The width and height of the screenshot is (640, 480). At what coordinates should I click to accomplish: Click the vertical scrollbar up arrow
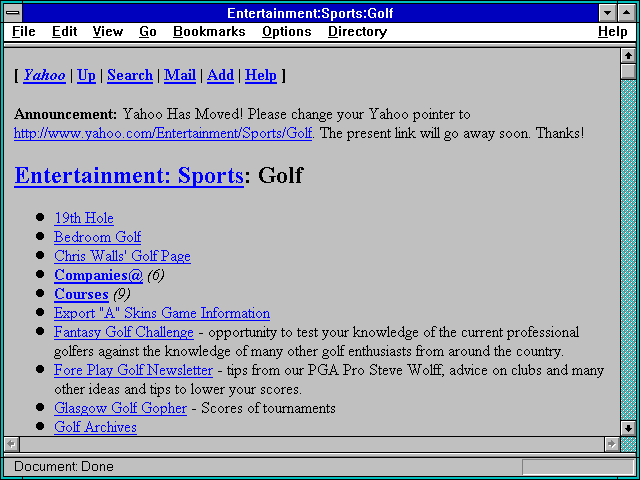coord(628,56)
